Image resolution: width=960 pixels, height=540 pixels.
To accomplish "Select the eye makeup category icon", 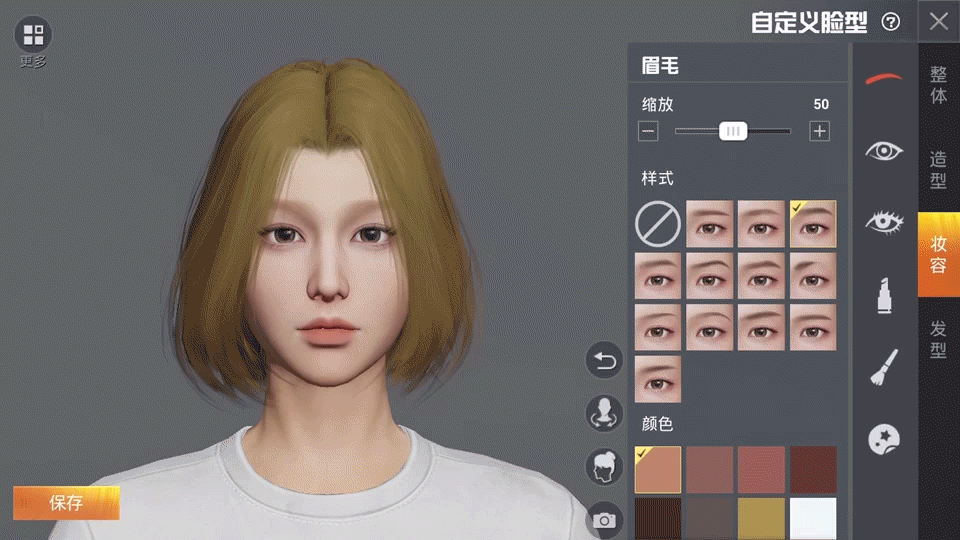I will coord(884,151).
